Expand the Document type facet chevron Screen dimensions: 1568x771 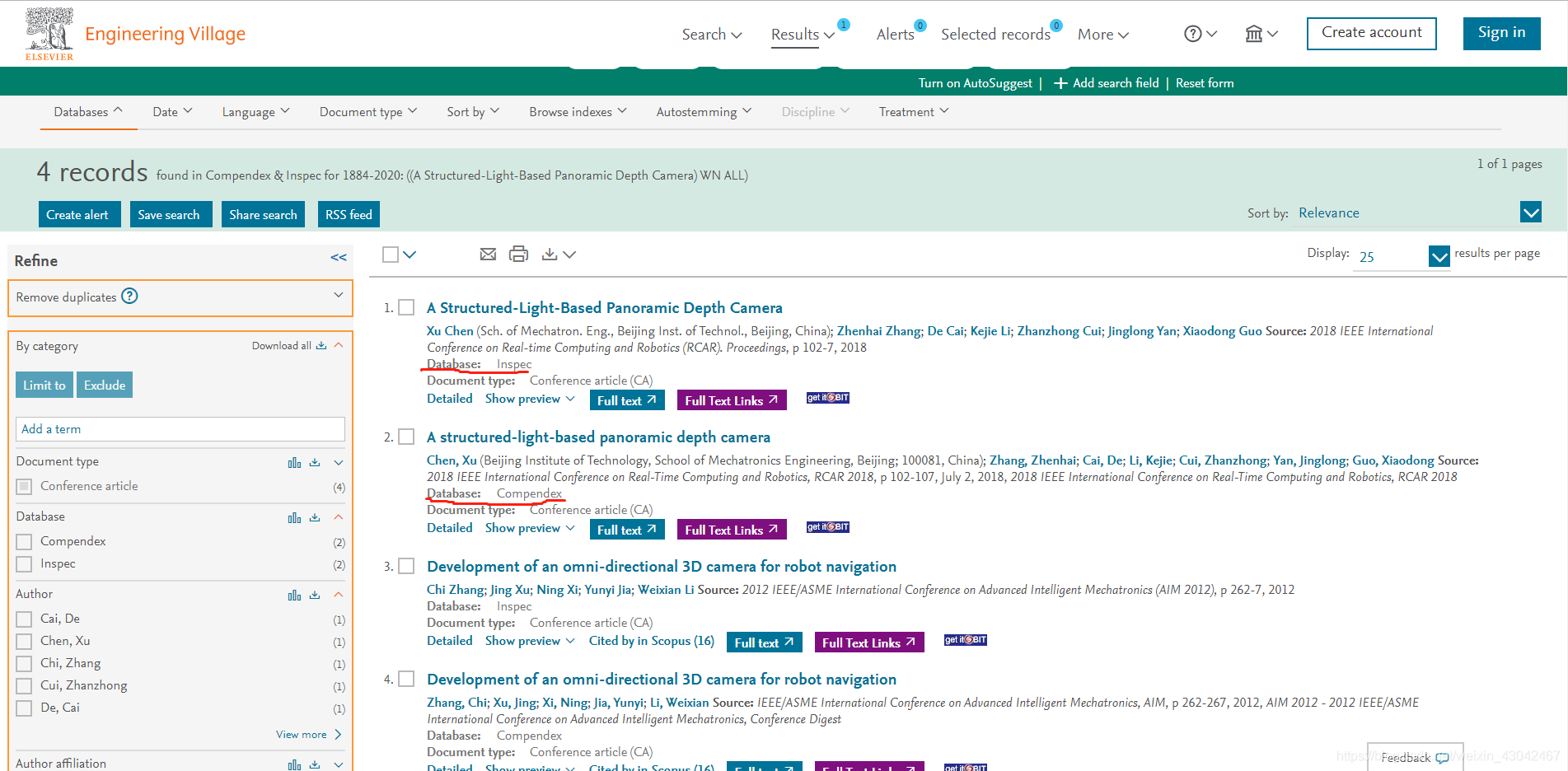[x=339, y=463]
